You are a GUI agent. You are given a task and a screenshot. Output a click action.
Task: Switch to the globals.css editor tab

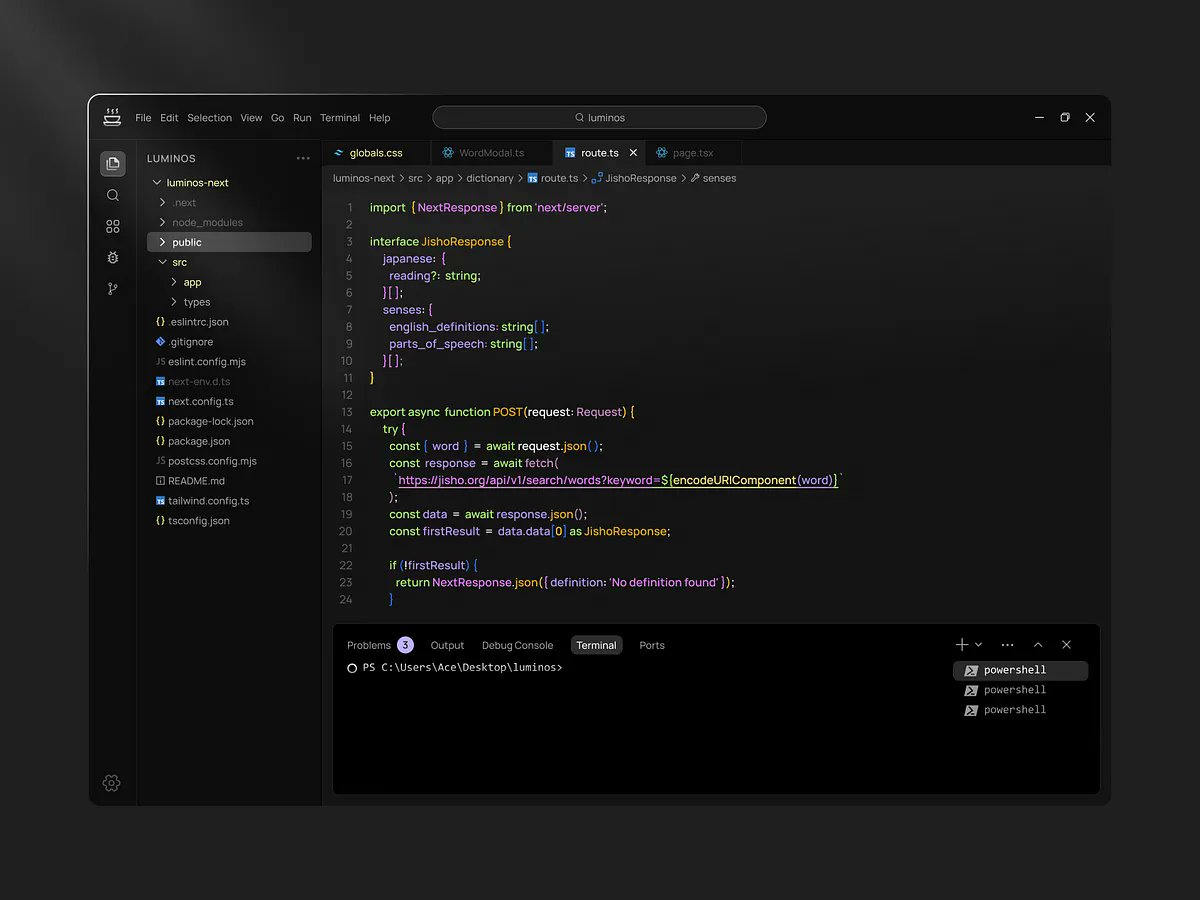[376, 153]
